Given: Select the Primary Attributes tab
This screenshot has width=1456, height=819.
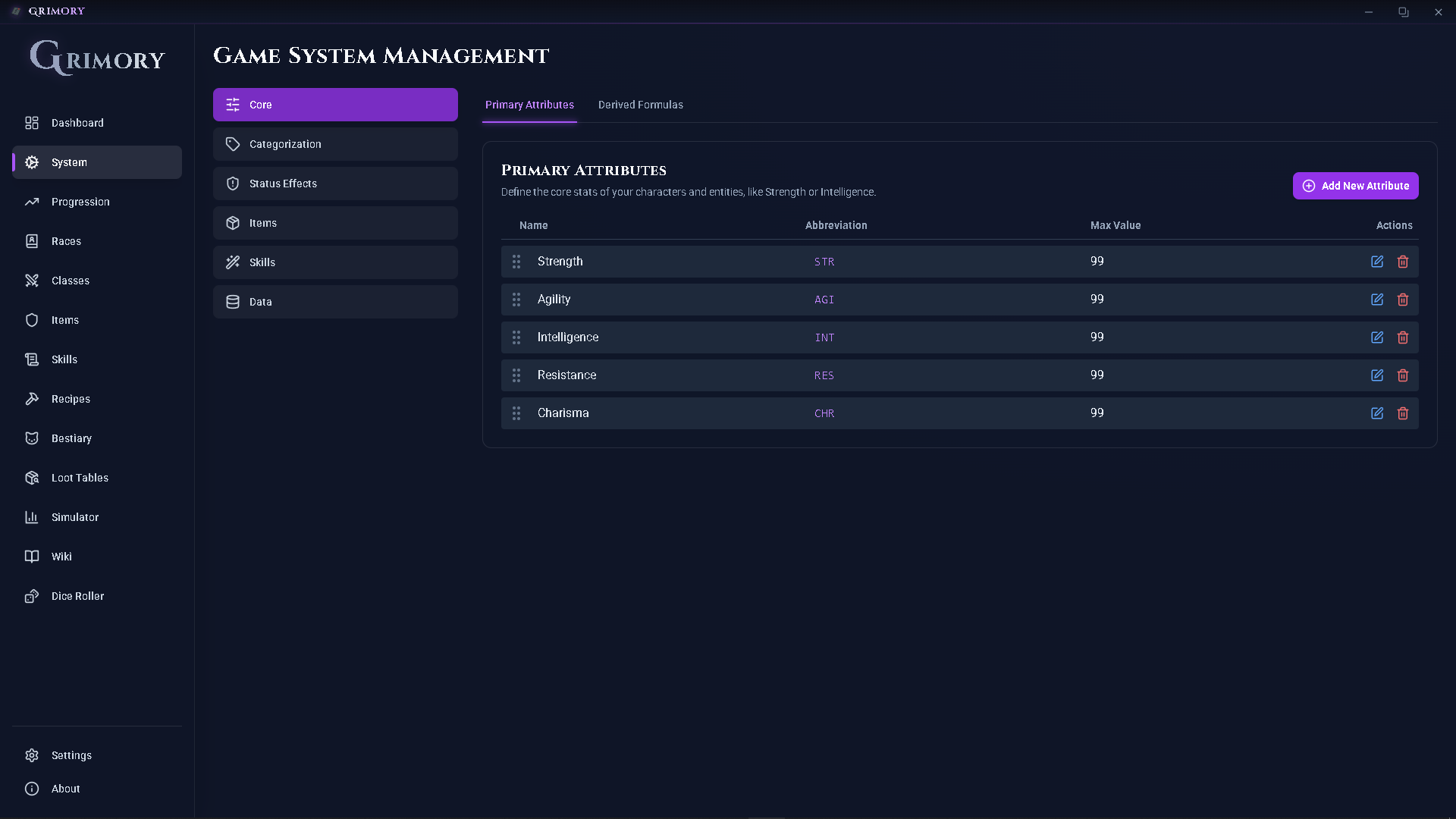Looking at the screenshot, I should coord(529,105).
